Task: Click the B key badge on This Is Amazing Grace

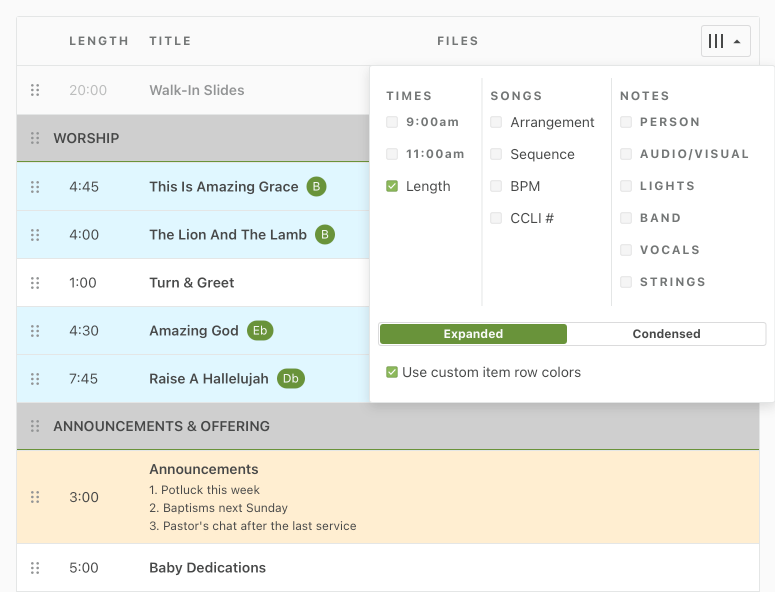Action: click(316, 187)
